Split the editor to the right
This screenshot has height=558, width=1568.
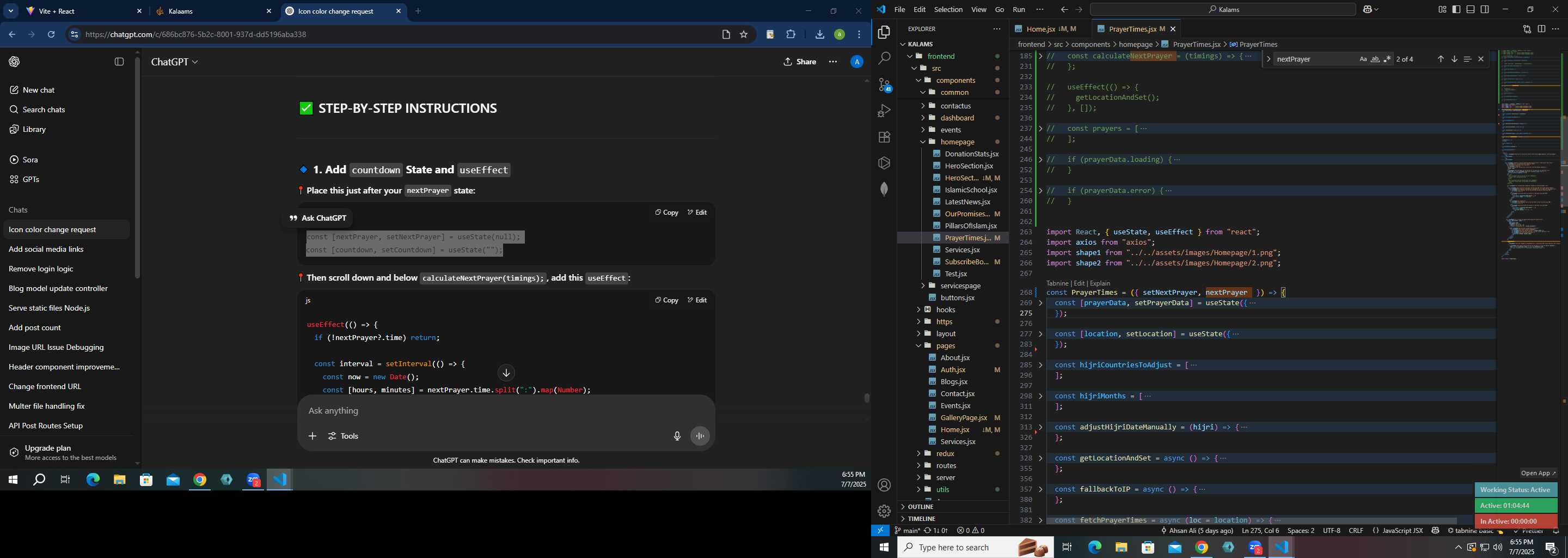coord(1541,29)
